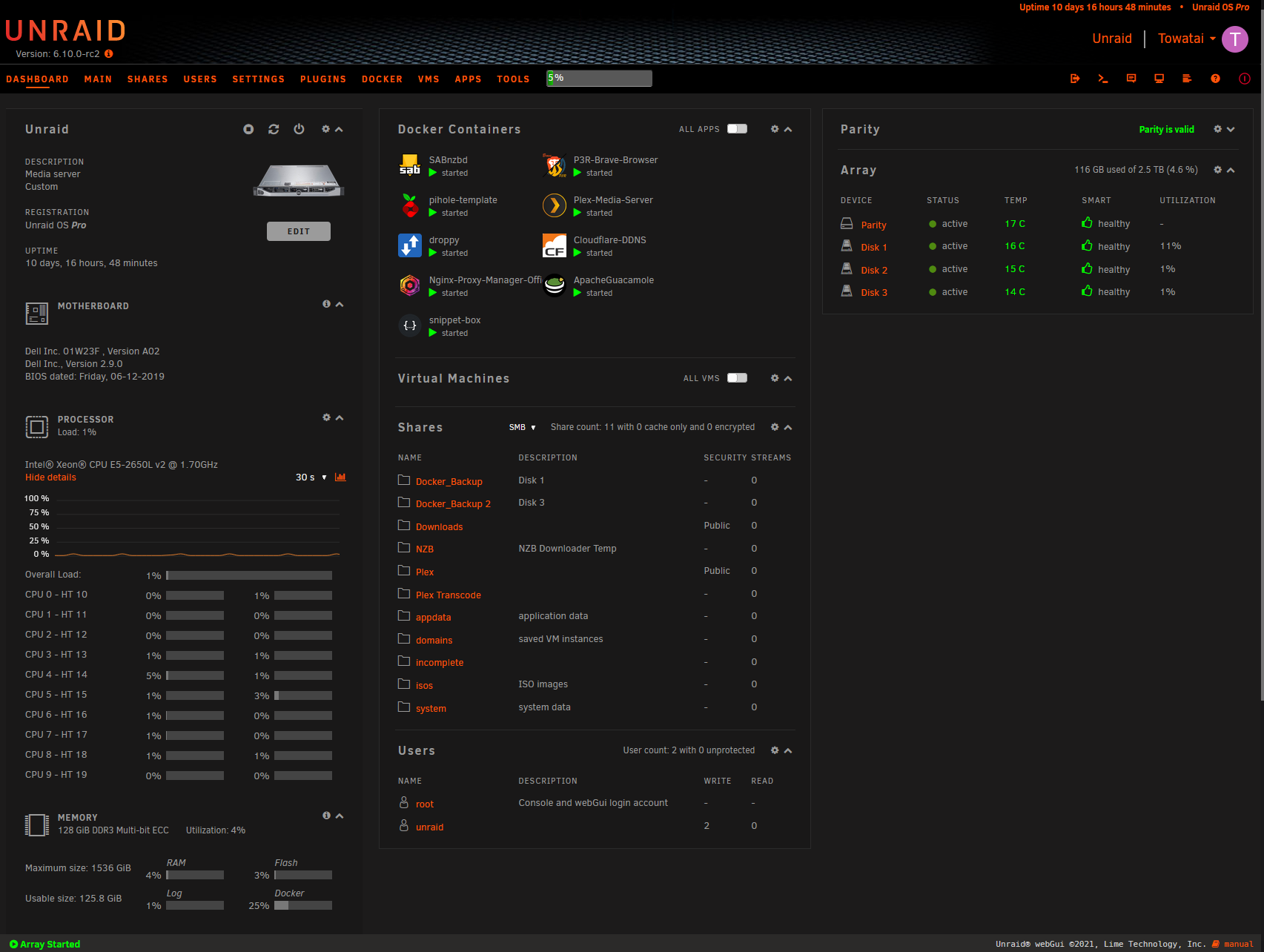
Task: Click the purple T user avatar
Action: coord(1235,39)
